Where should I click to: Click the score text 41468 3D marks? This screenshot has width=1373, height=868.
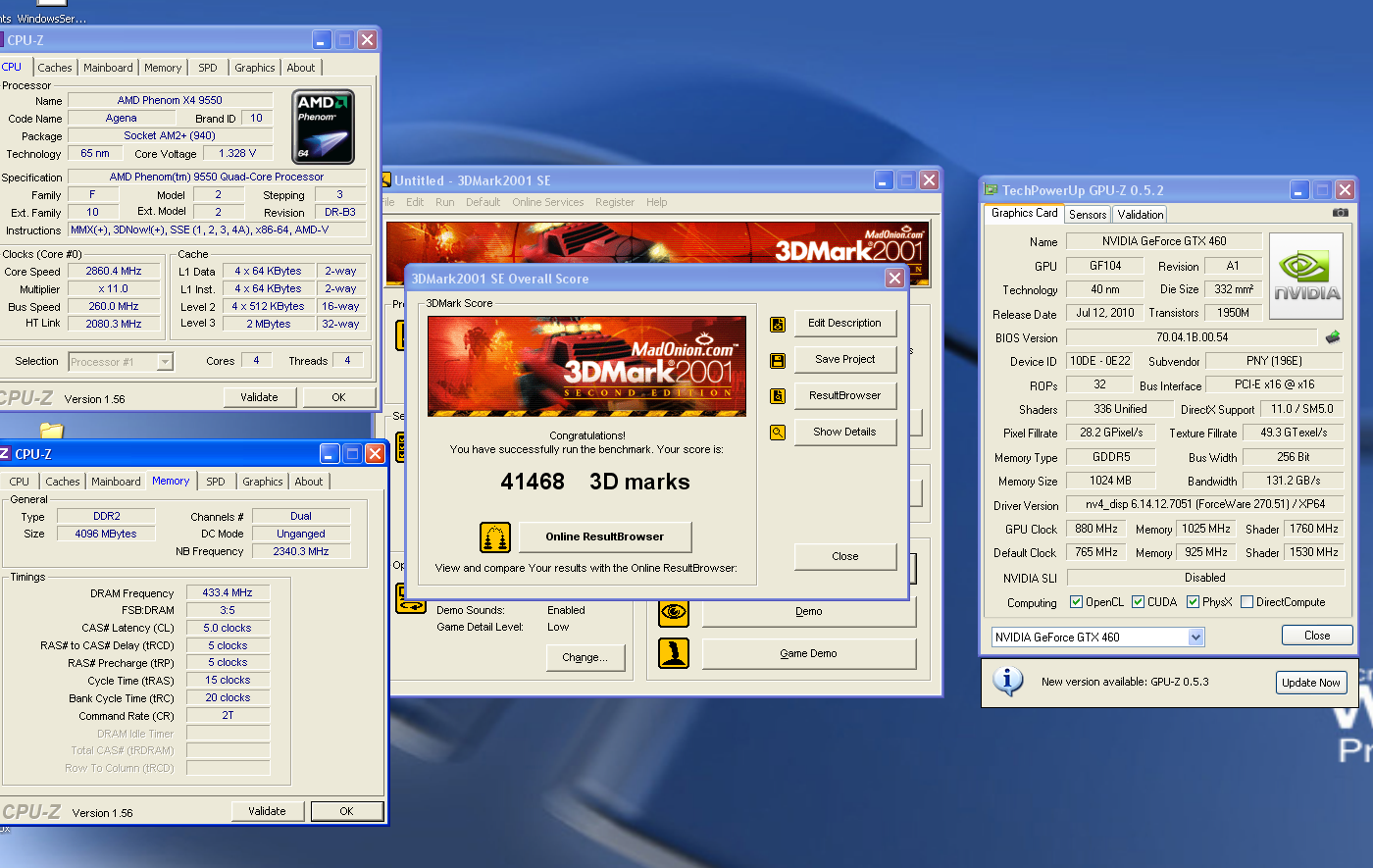(594, 483)
